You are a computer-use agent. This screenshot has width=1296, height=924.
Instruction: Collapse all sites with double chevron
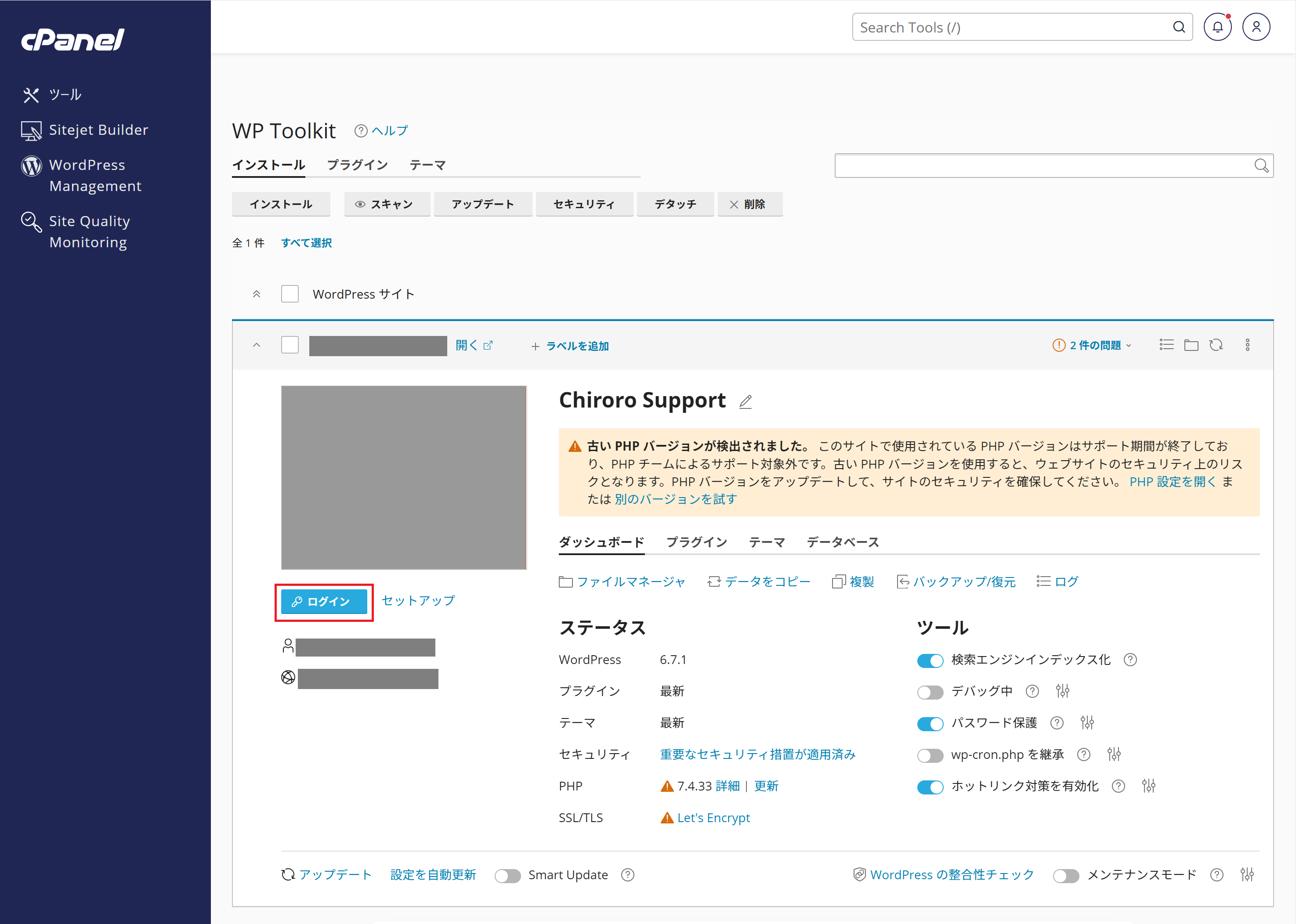256,294
